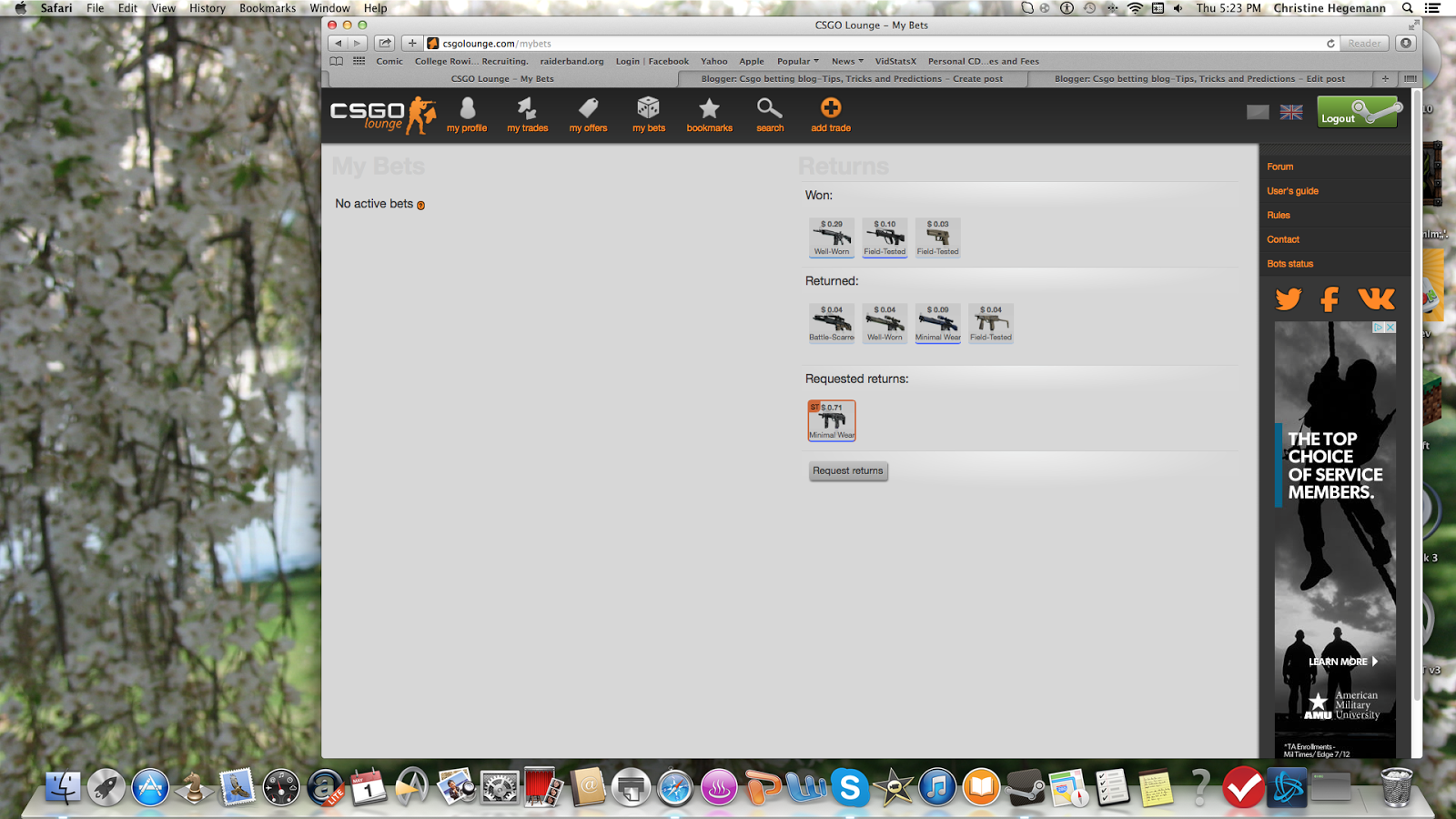Open the Safari menu
Viewport: 1456px width, 819px height.
(x=56, y=8)
